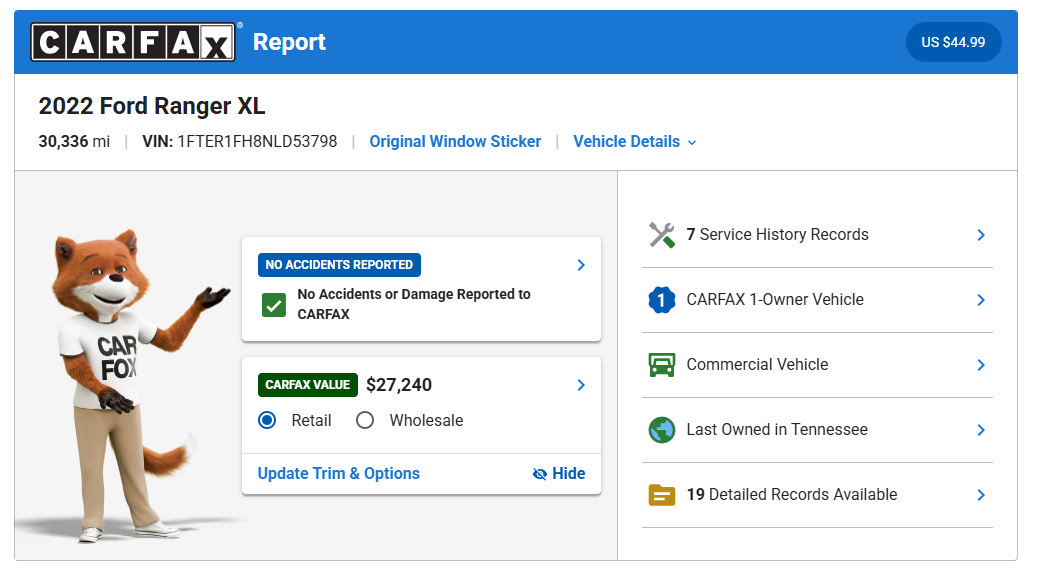Screen dimensions: 1053x579
Task: Click the yellow folder Detailed Records icon
Action: pos(661,495)
